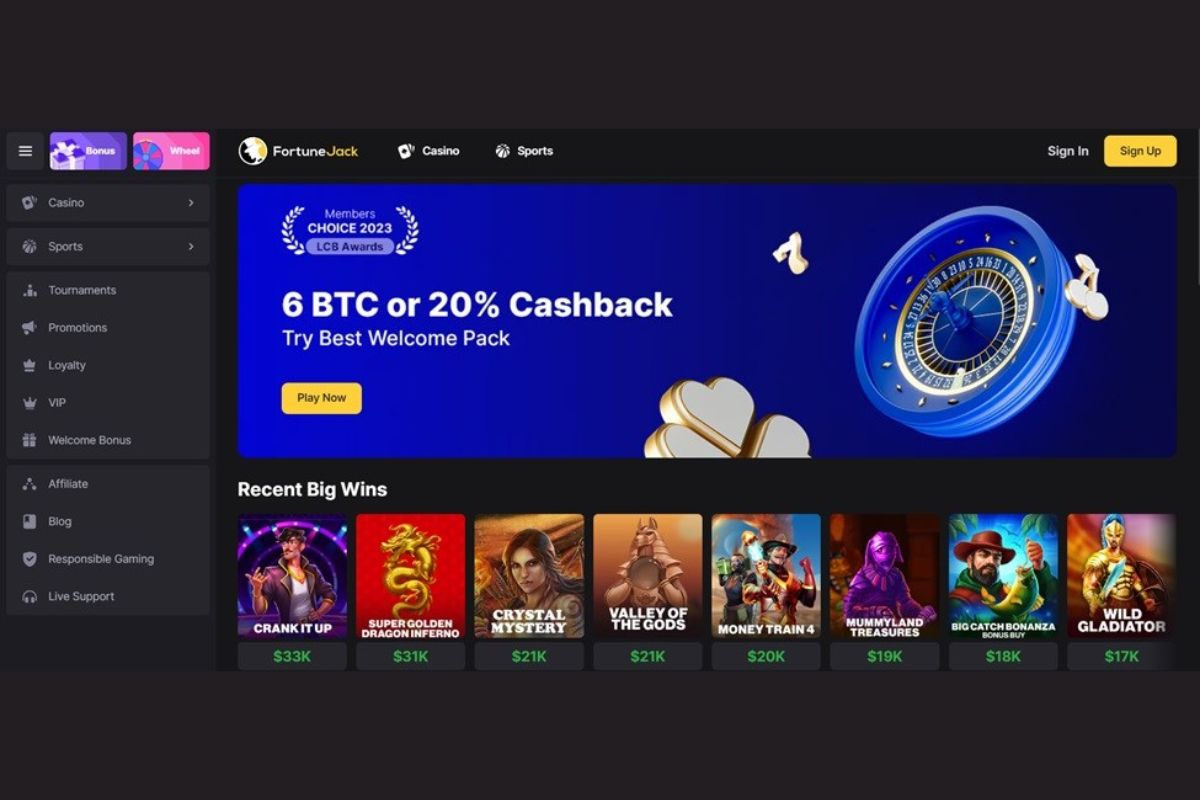Expand the Sports sidebar chevron
Screen dimensions: 1200x800
point(191,246)
